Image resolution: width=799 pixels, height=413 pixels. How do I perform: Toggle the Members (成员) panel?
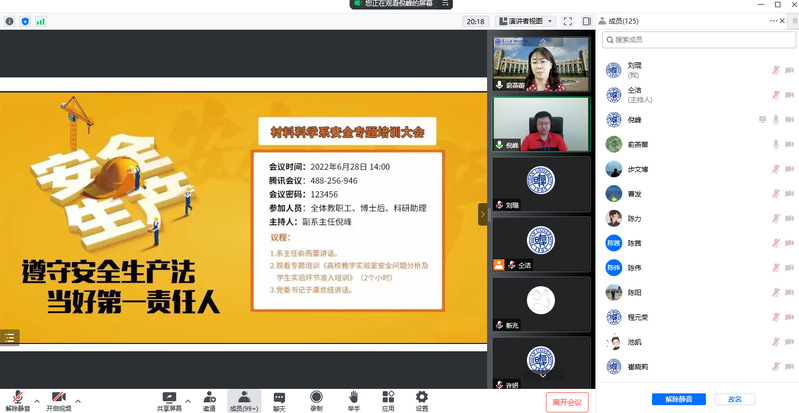click(244, 401)
